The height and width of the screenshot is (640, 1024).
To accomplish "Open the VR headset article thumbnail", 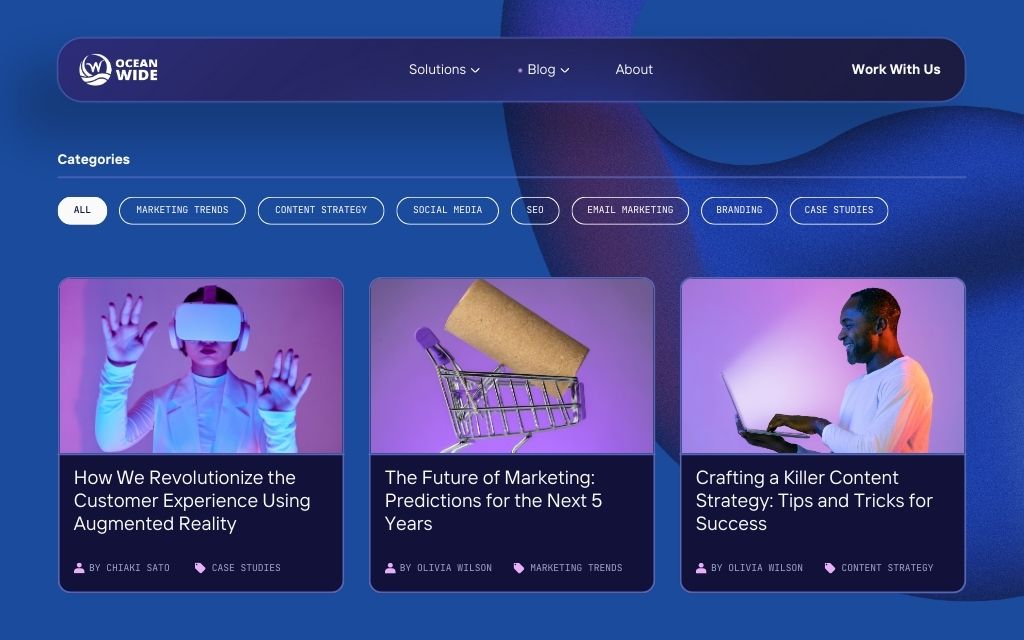I will 201,366.
